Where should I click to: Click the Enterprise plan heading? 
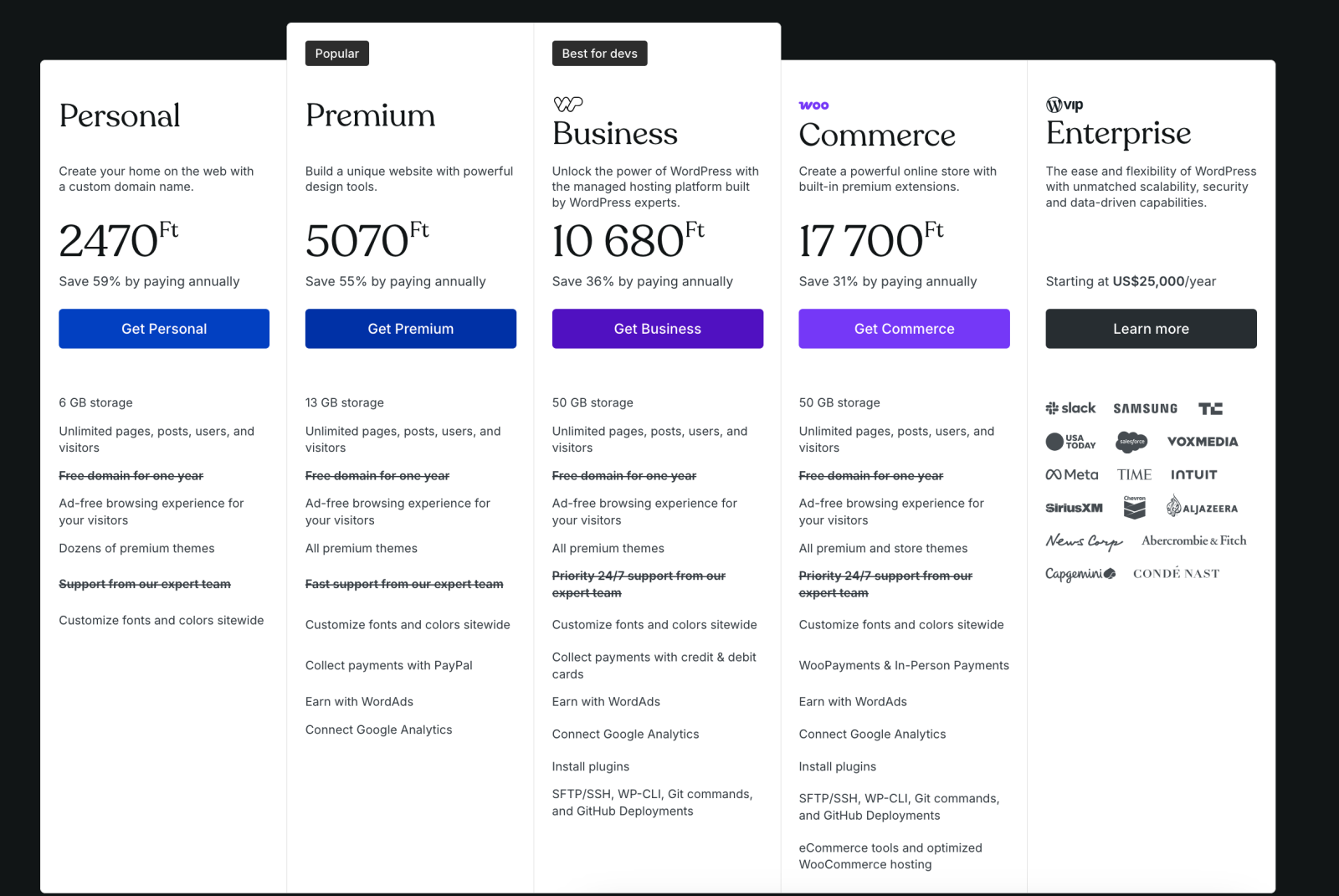[x=1118, y=134]
